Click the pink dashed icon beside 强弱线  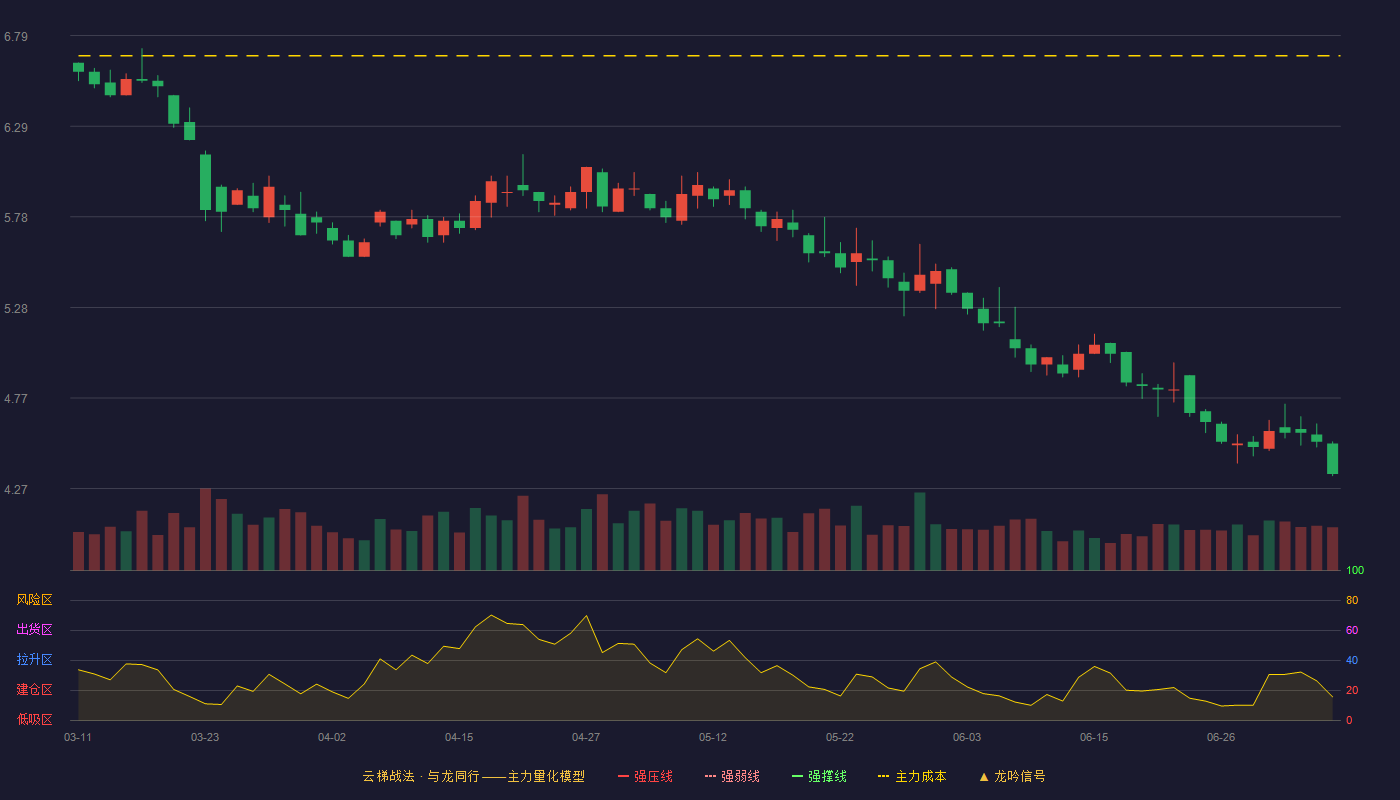coord(710,776)
